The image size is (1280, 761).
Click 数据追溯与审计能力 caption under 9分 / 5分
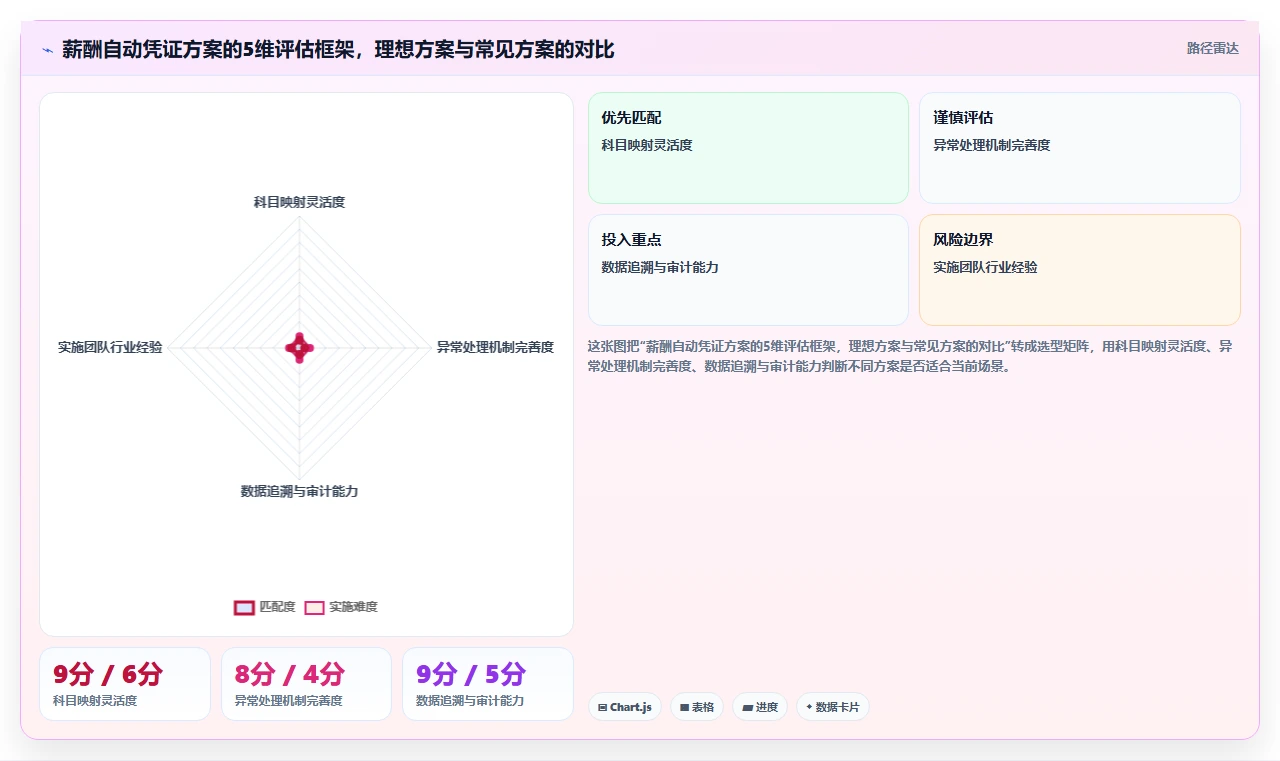click(x=470, y=701)
